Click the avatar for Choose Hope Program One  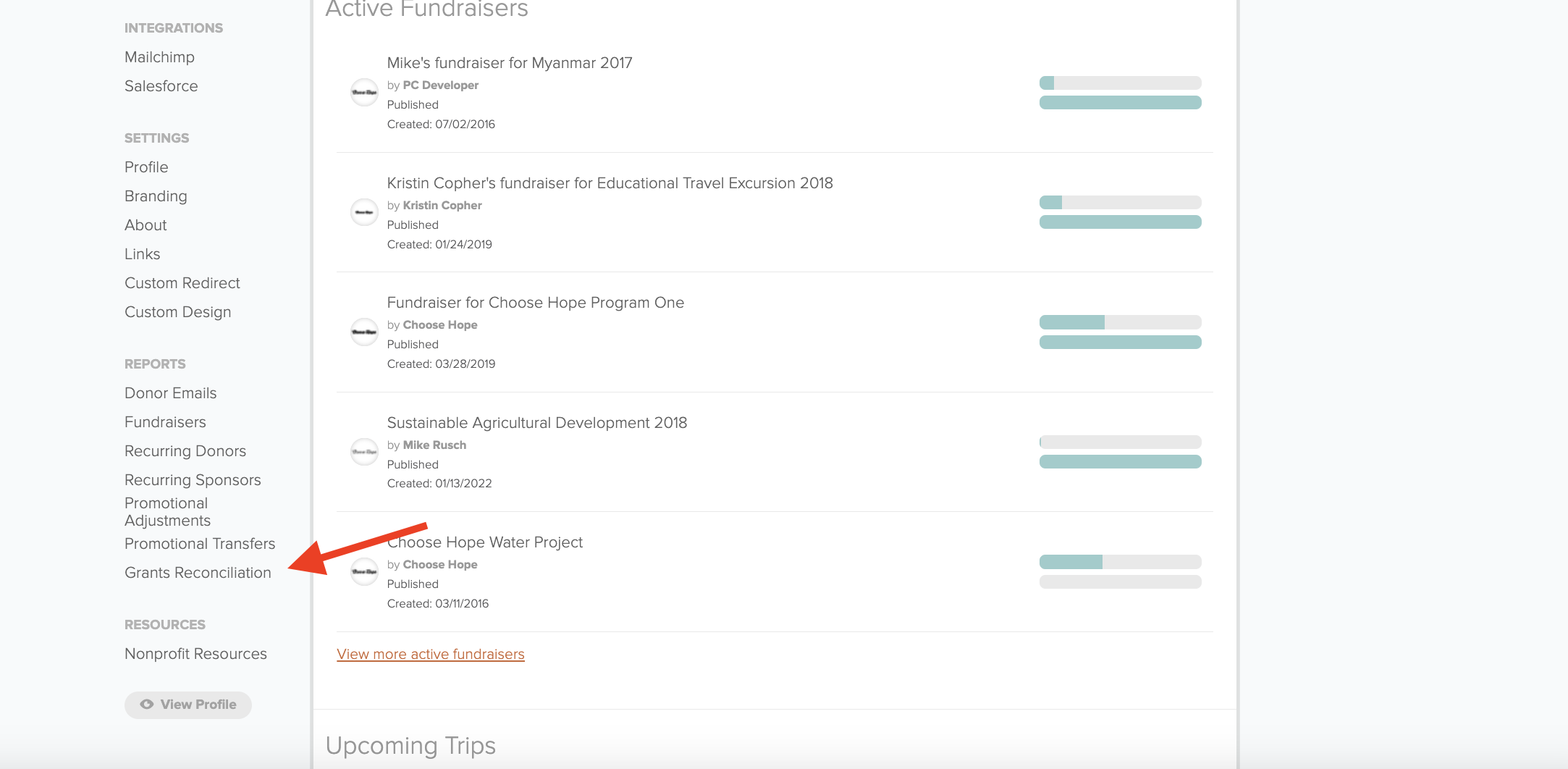pos(364,332)
